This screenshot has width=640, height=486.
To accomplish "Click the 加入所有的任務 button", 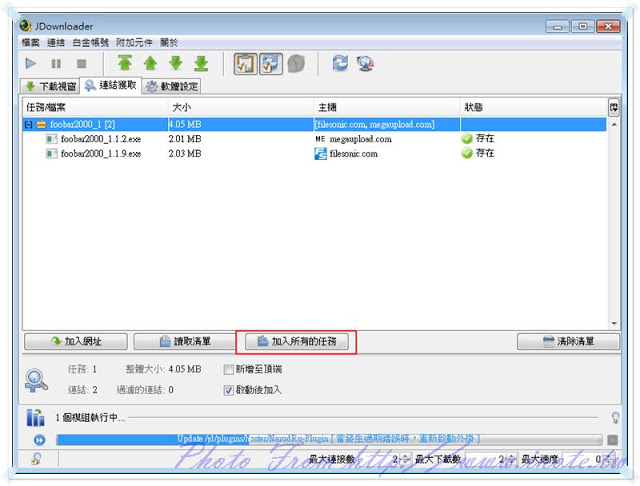I will tap(297, 342).
